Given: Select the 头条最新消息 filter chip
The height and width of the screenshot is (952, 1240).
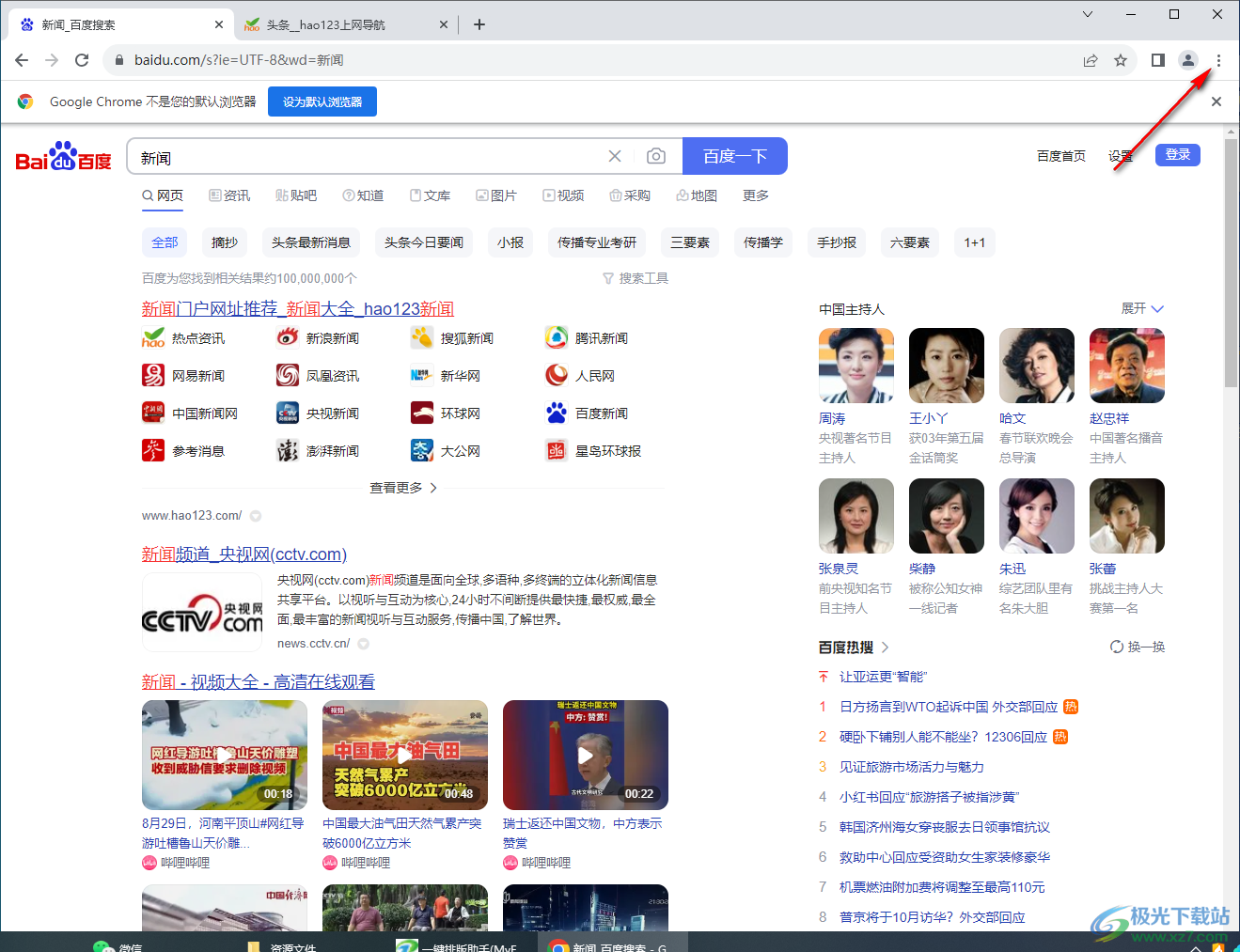Looking at the screenshot, I should tap(311, 242).
